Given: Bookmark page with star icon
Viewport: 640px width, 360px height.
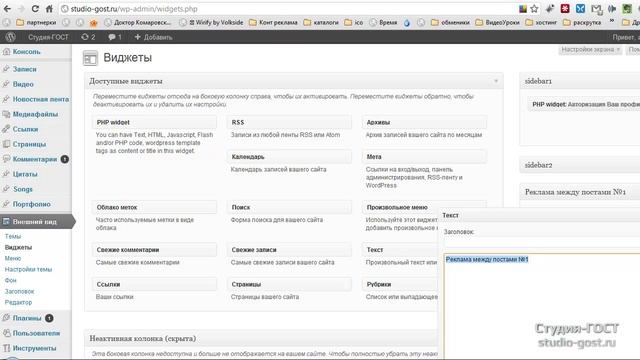Looking at the screenshot, I should point(534,9).
